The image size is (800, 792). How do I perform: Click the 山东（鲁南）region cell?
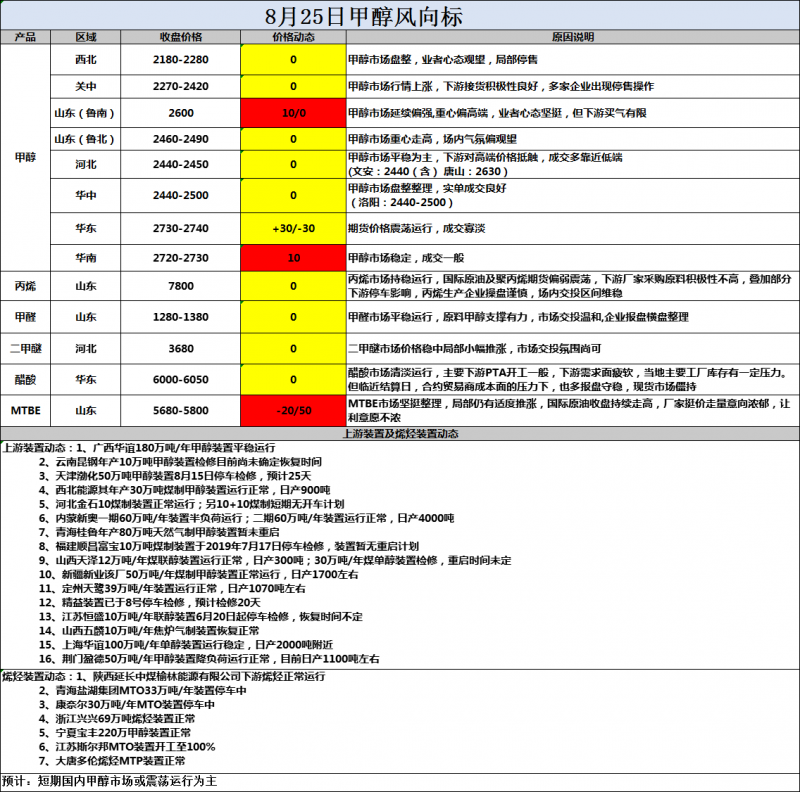click(x=86, y=113)
